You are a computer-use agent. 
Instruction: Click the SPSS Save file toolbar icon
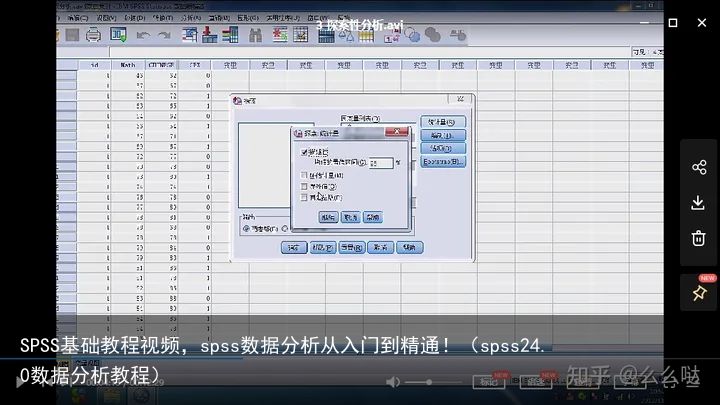73,35
